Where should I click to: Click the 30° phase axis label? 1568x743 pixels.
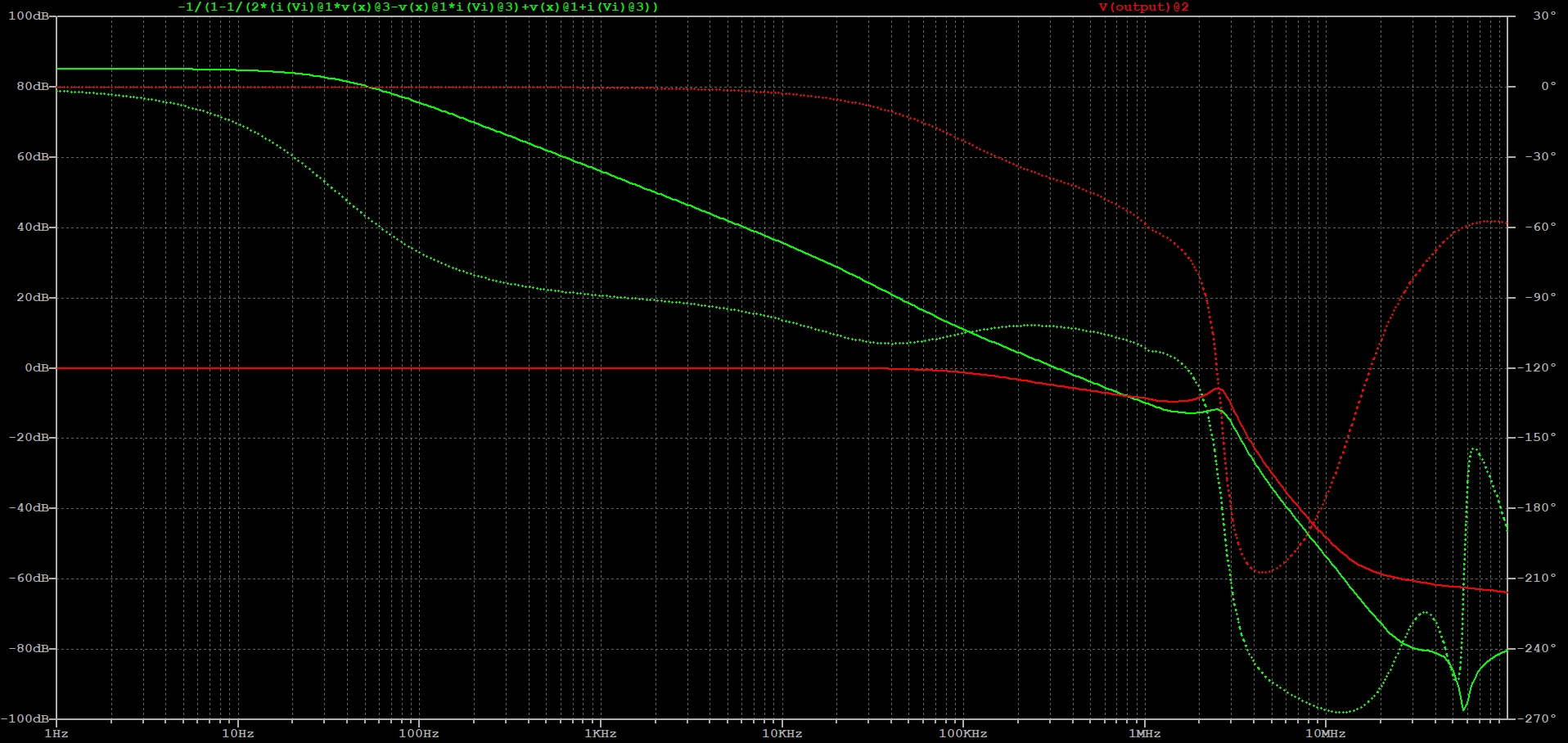pos(1545,16)
